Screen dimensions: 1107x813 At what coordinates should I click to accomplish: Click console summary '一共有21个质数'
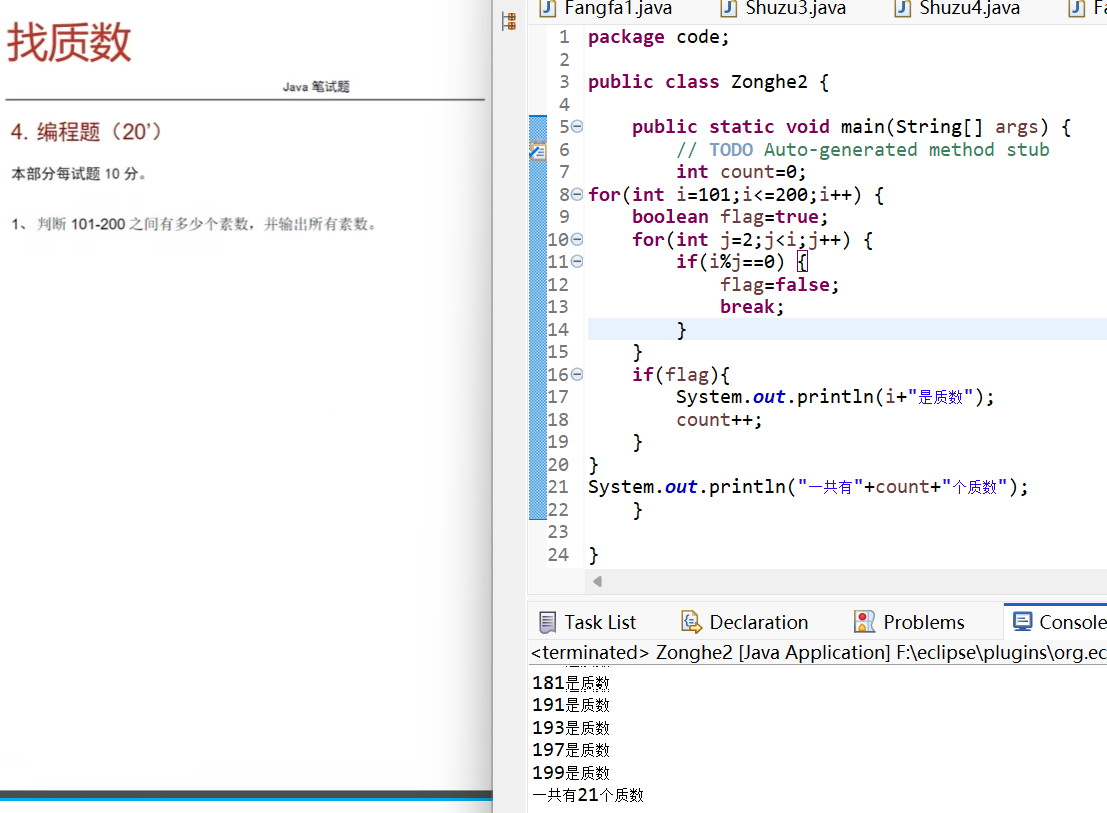pos(587,795)
